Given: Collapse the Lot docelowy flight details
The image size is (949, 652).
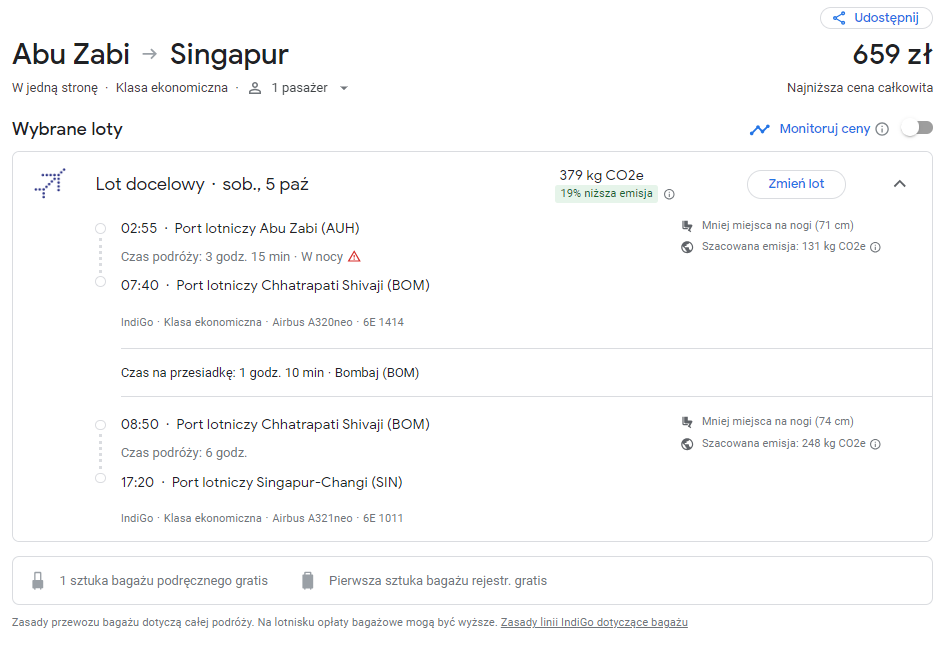Looking at the screenshot, I should coord(900,184).
